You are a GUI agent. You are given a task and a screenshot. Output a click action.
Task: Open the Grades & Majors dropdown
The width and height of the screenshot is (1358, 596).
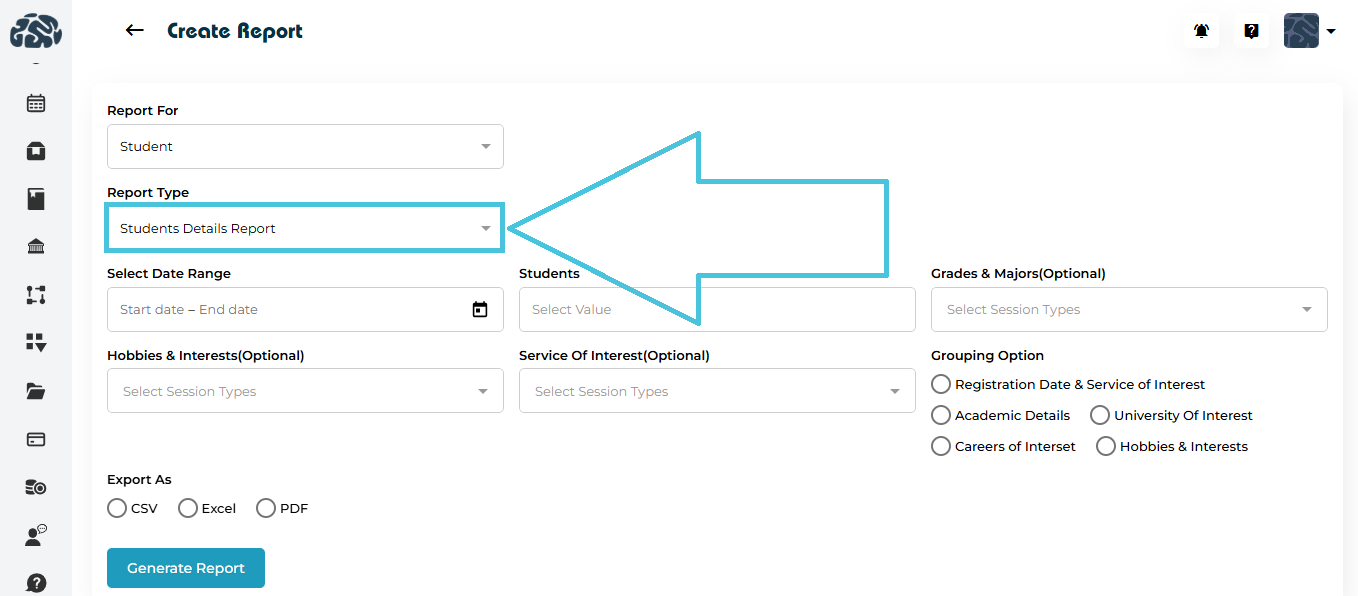(x=1128, y=310)
